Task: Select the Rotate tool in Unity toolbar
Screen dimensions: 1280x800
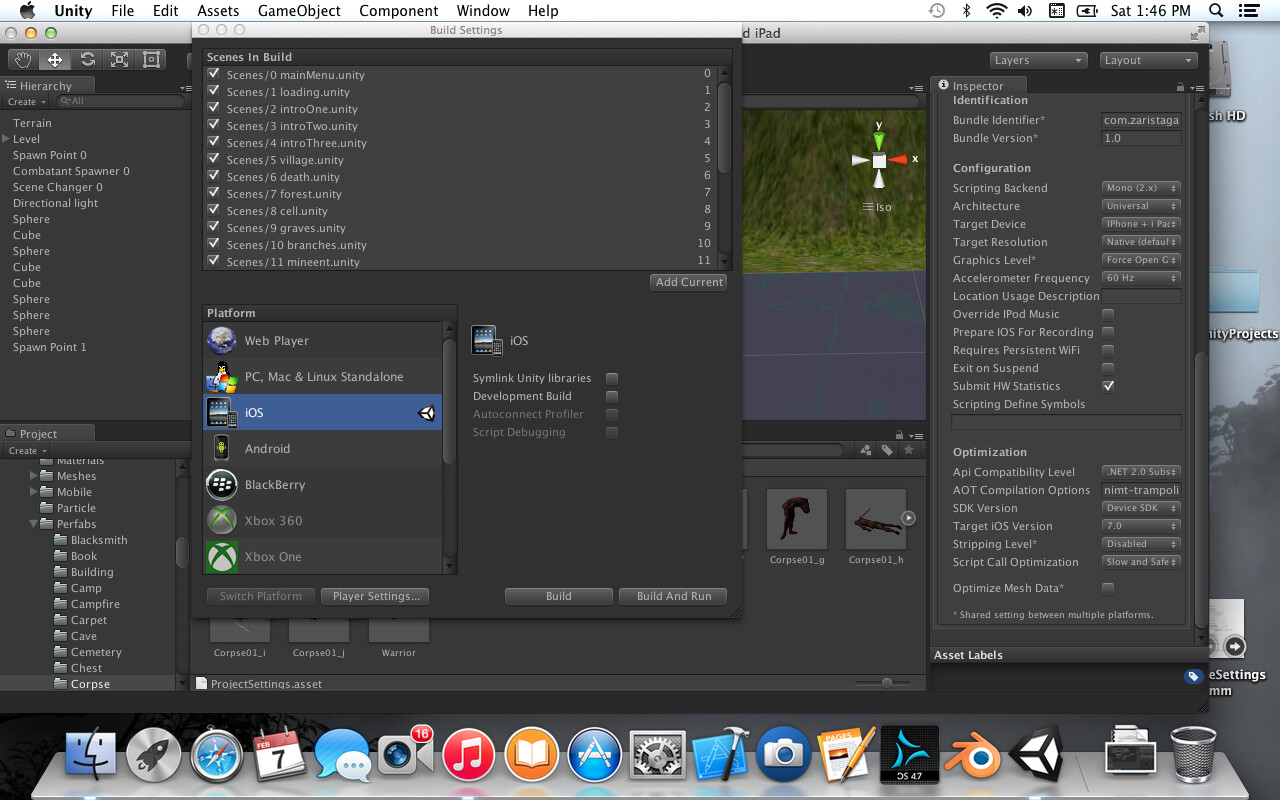Action: point(87,60)
